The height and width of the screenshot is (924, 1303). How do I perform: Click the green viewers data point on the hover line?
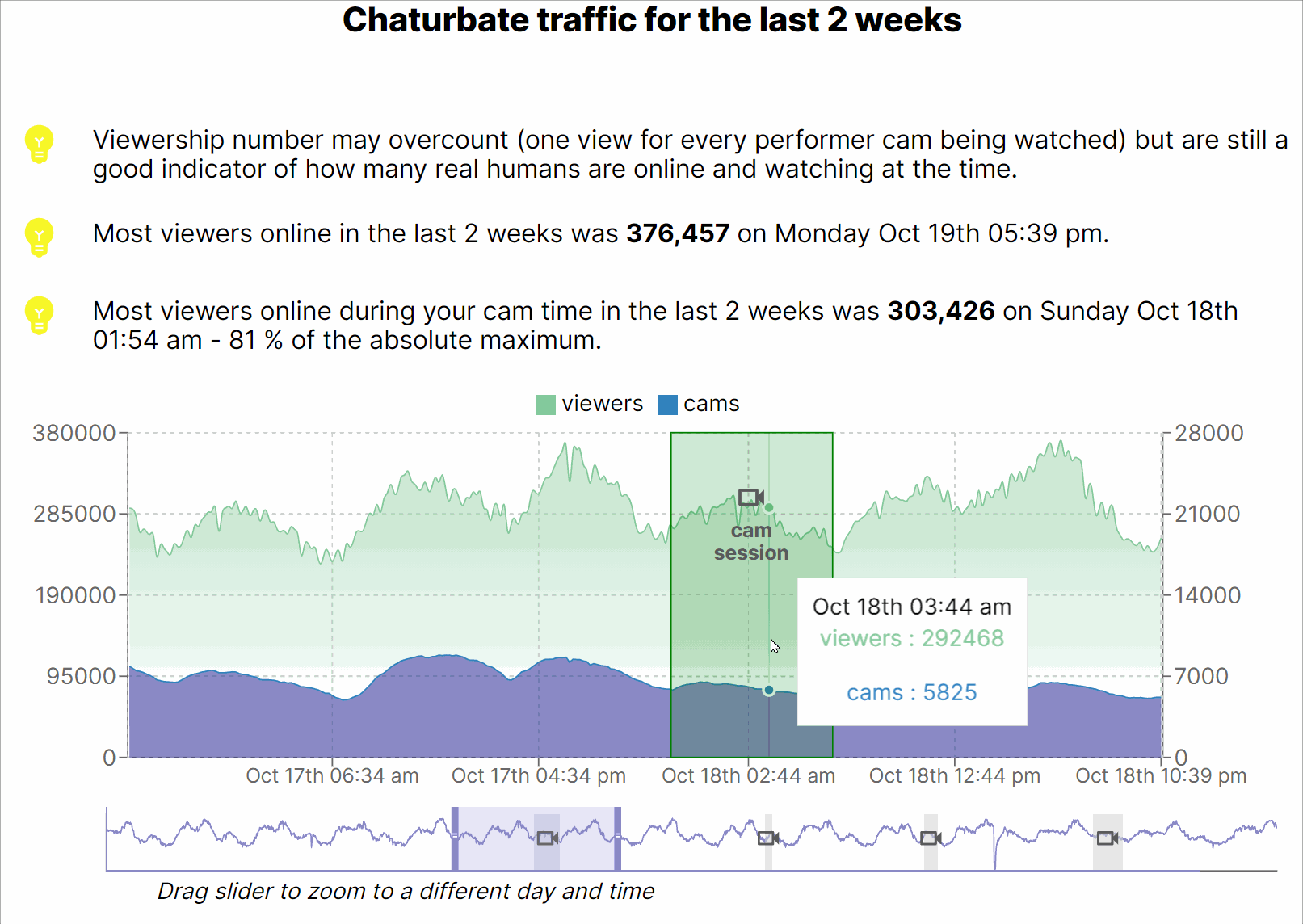(x=769, y=508)
